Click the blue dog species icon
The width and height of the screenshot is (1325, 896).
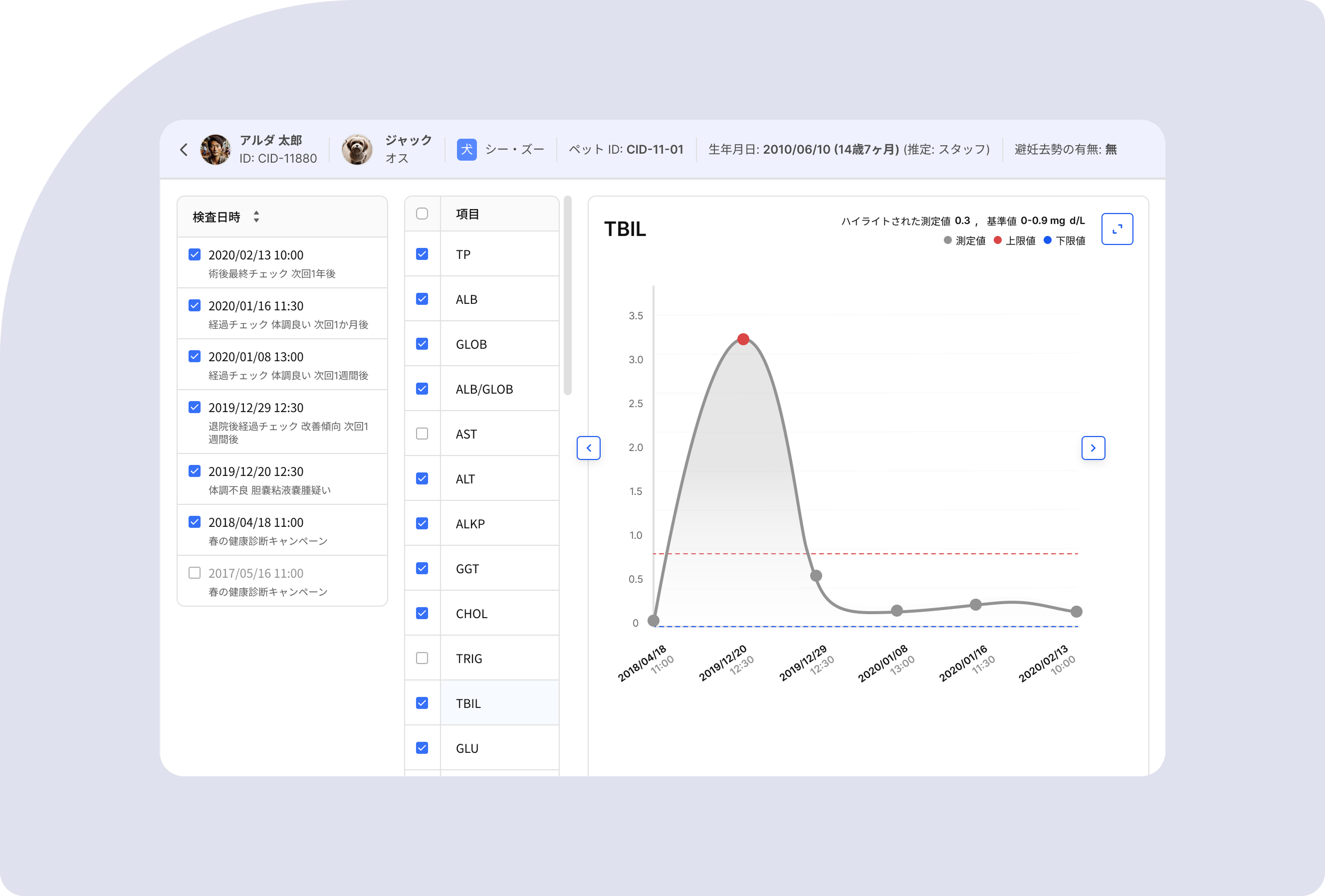tap(466, 149)
